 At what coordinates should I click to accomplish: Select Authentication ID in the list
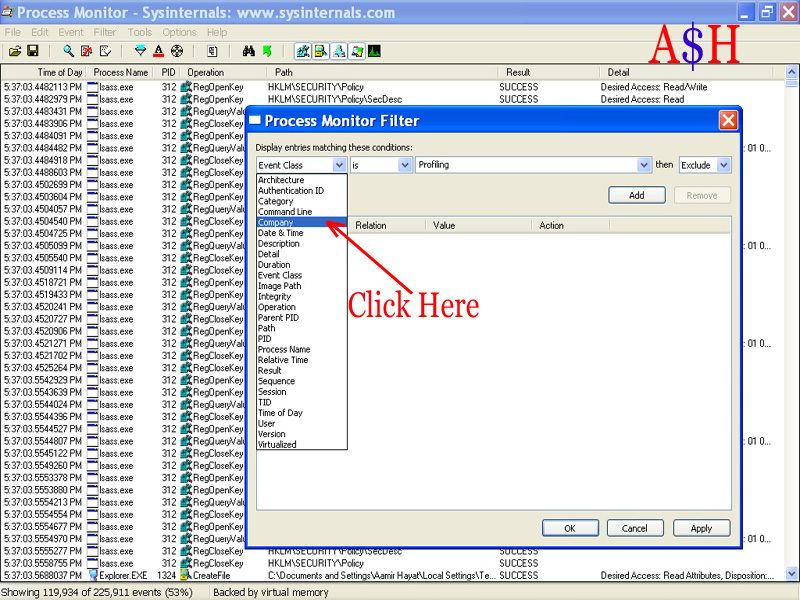[302, 190]
